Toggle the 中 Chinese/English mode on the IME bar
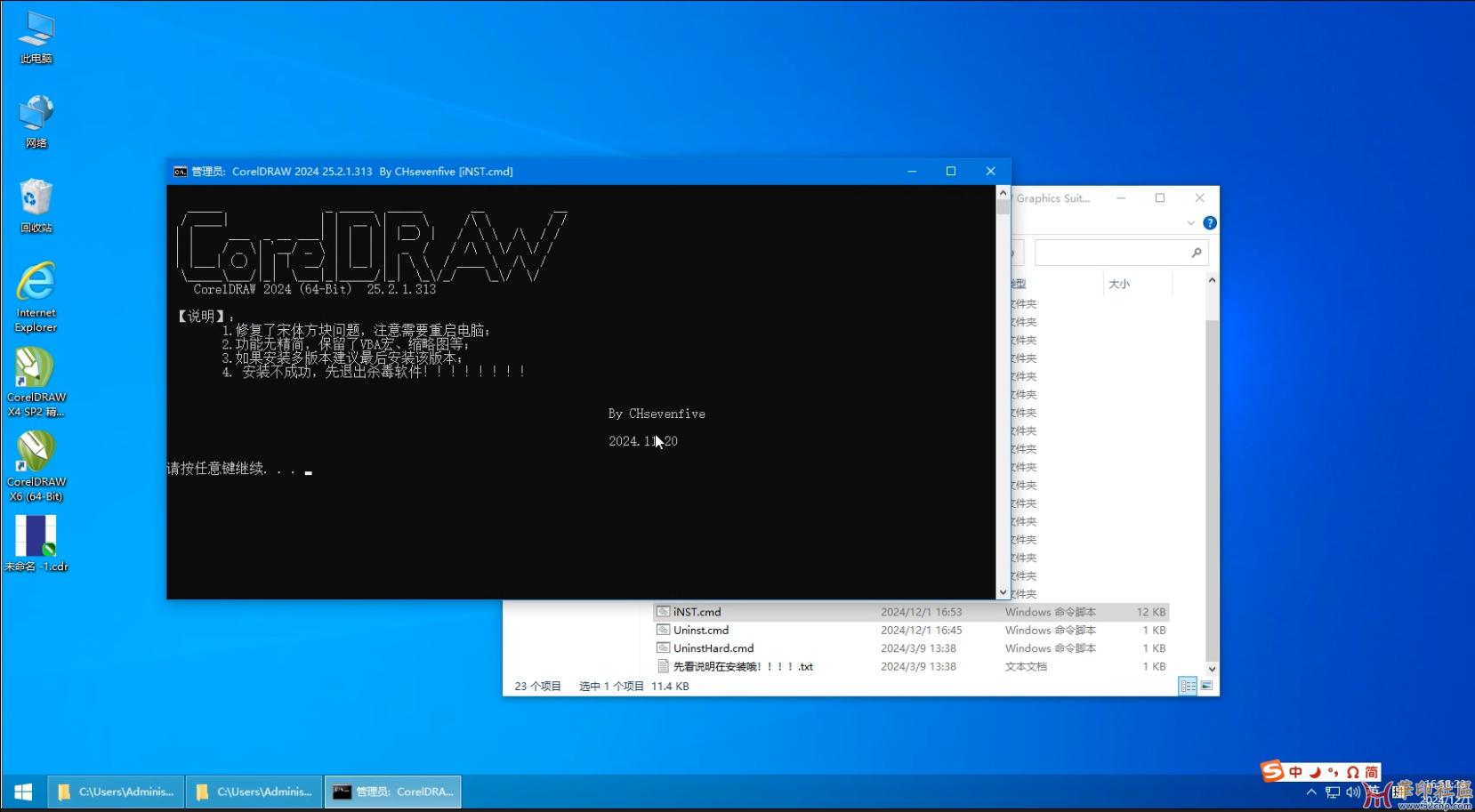 [1295, 772]
